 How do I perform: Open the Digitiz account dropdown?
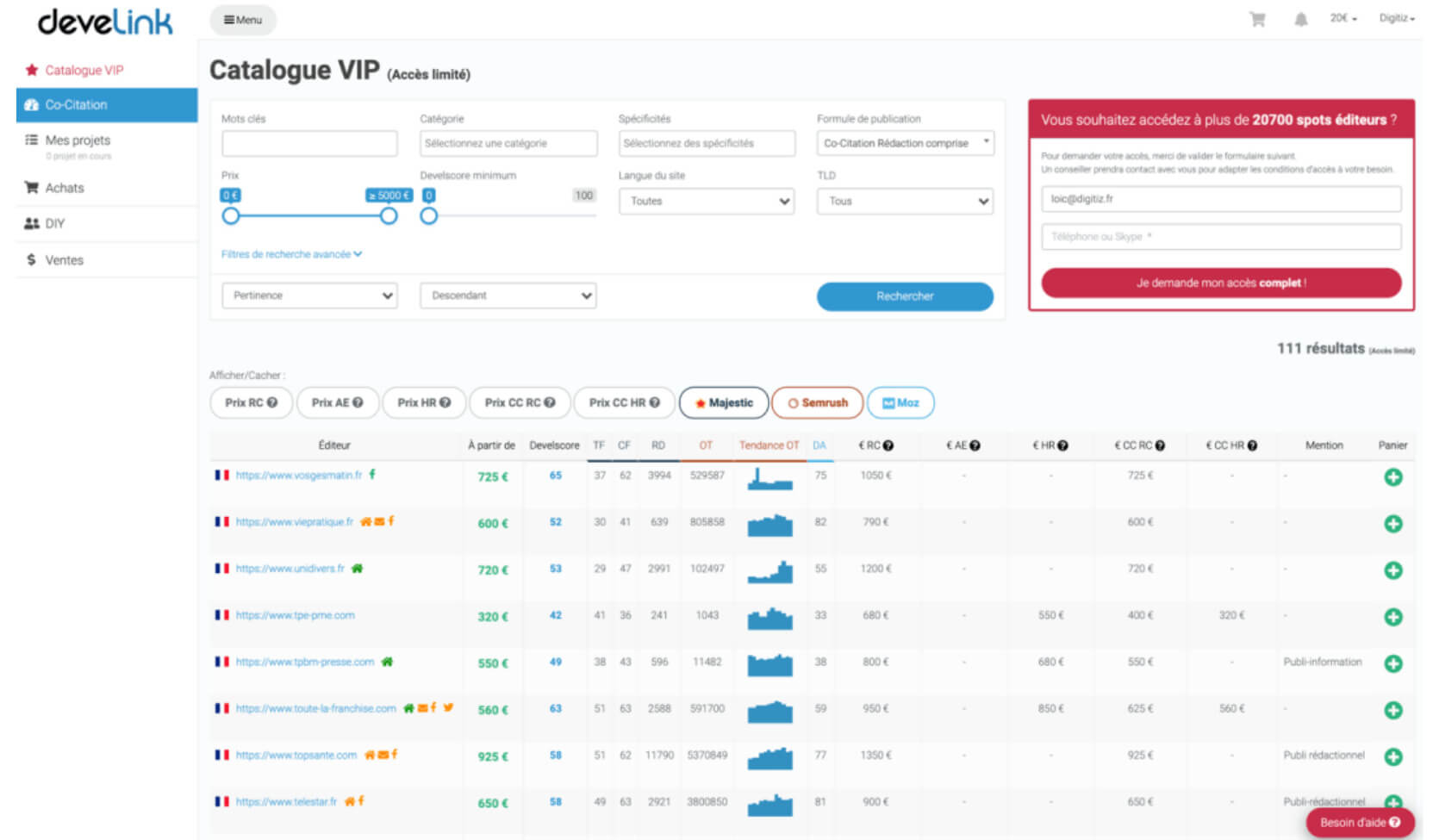1397,18
